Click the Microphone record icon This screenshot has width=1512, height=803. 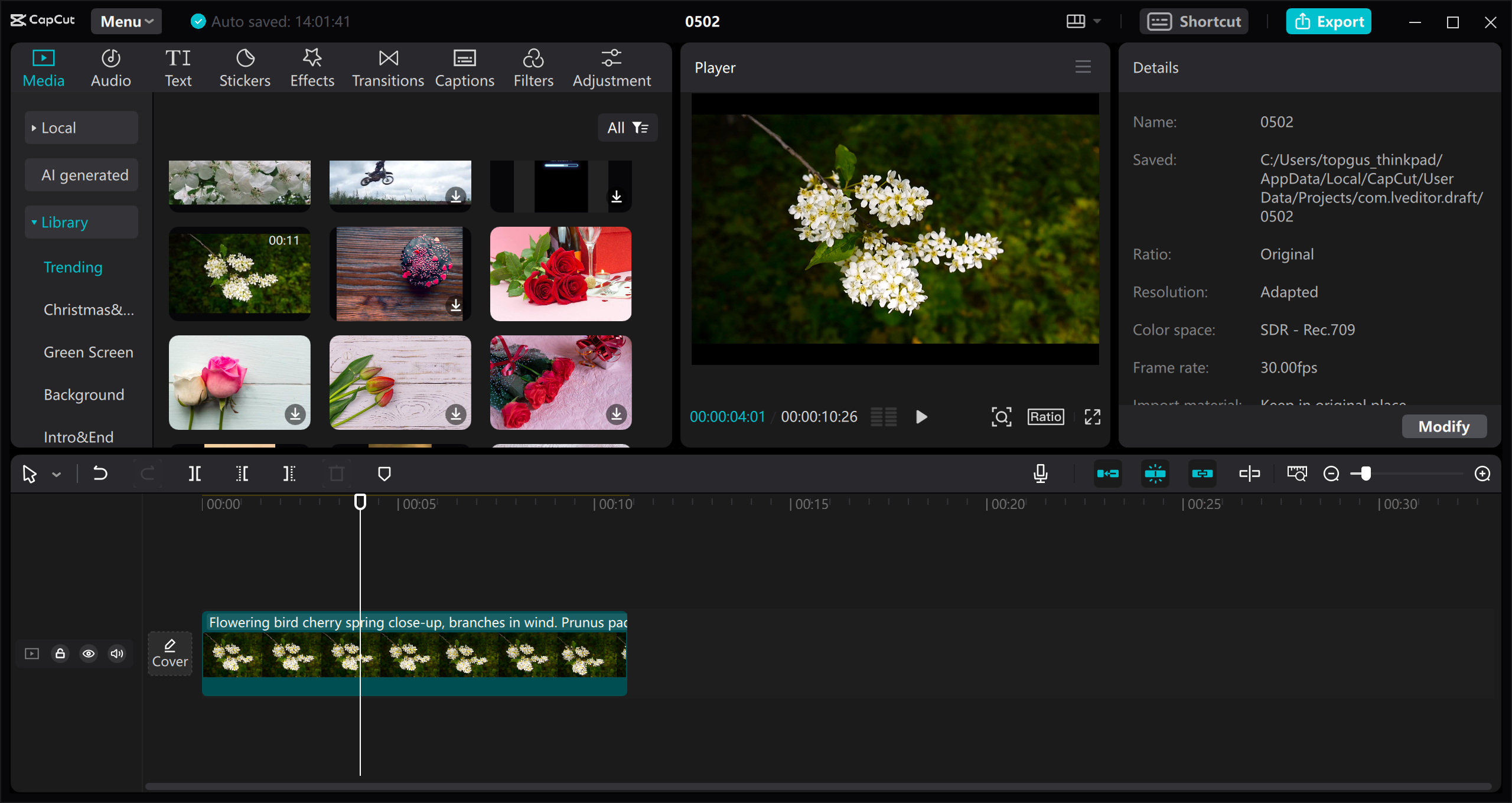pos(1041,474)
